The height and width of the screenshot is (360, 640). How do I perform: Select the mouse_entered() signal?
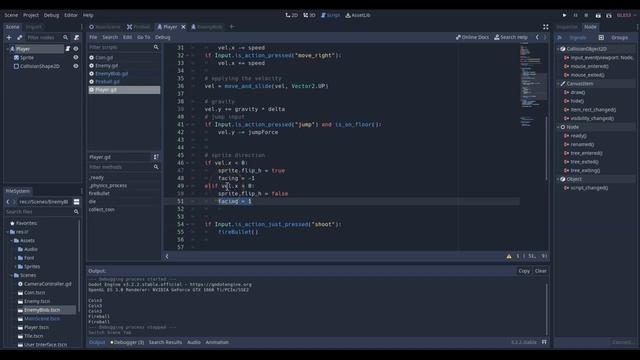(589, 66)
